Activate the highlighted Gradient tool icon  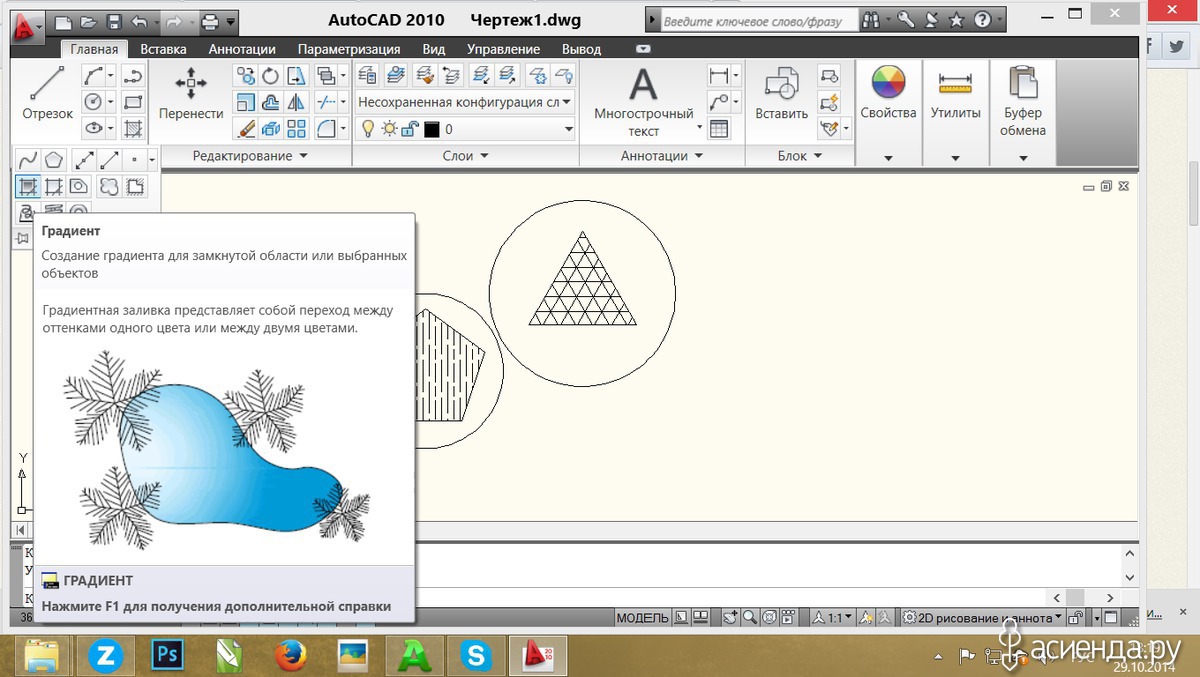tap(27, 186)
